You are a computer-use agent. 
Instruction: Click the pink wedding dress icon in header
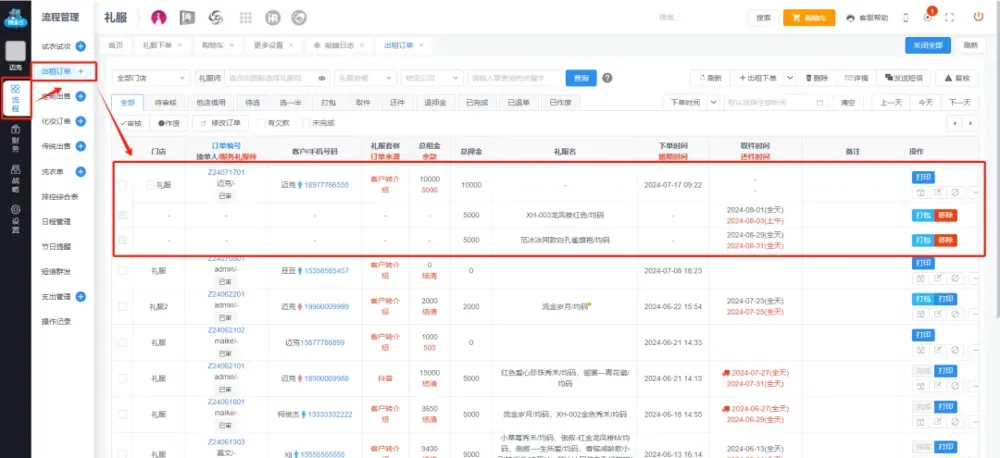click(159, 18)
